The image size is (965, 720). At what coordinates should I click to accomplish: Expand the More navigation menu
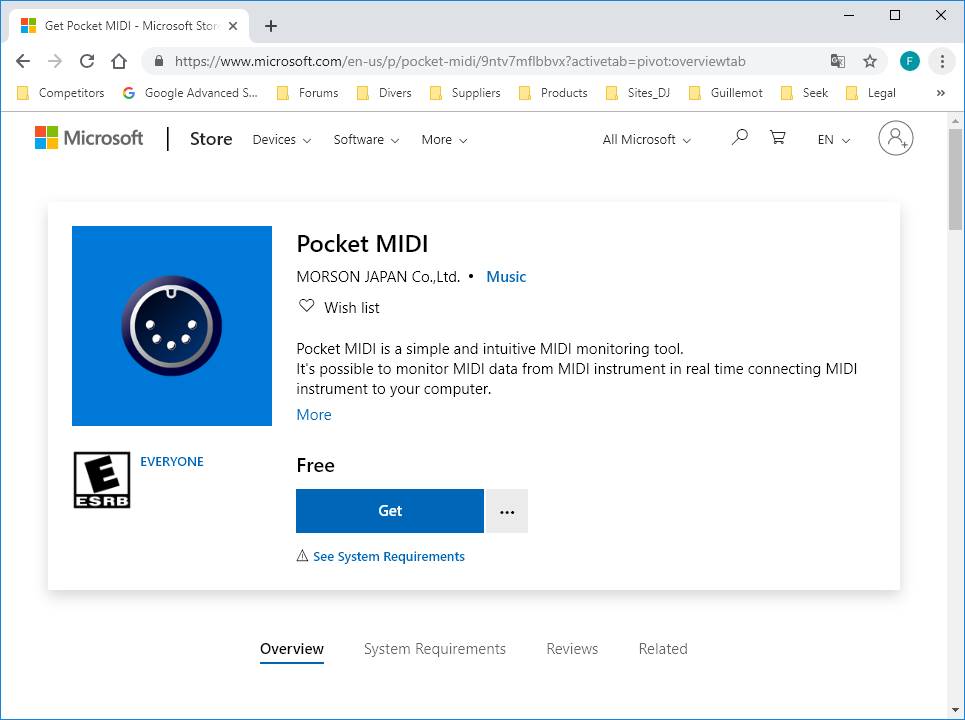pos(444,140)
